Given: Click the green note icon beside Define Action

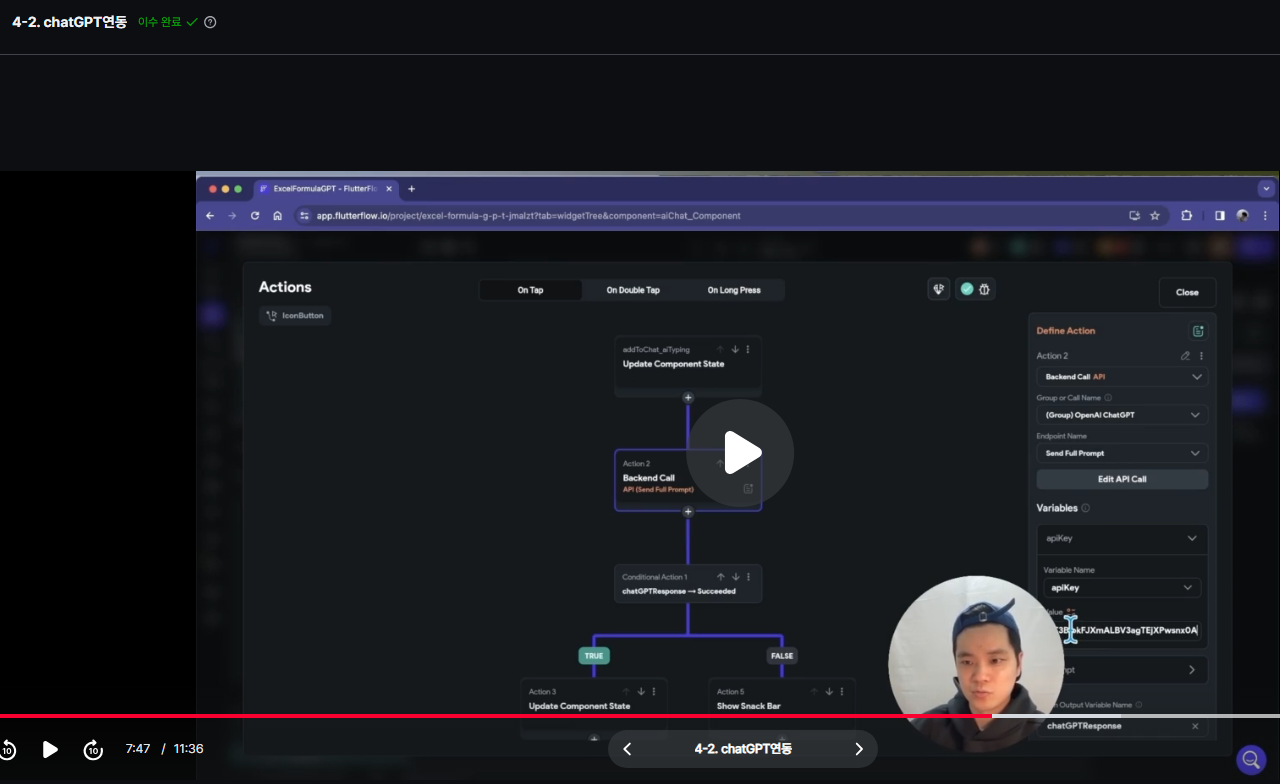Looking at the screenshot, I should (1198, 331).
